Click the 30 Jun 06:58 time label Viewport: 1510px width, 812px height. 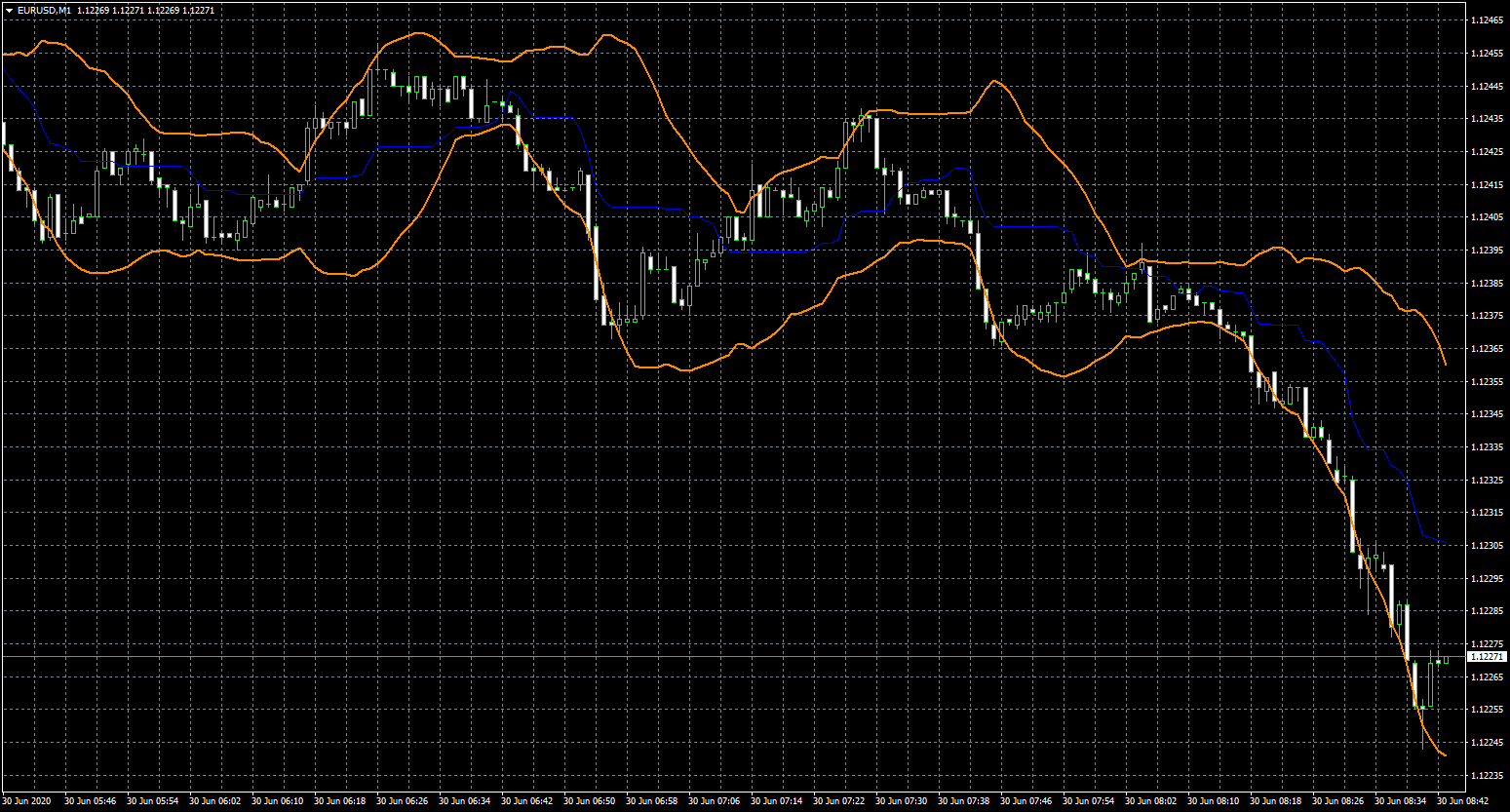pyautogui.click(x=651, y=800)
